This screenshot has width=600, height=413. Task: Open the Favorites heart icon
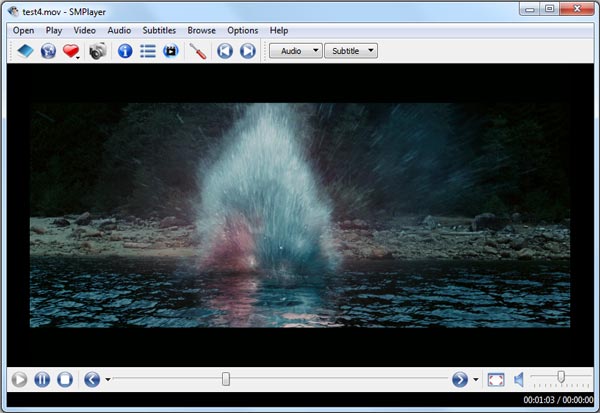71,51
